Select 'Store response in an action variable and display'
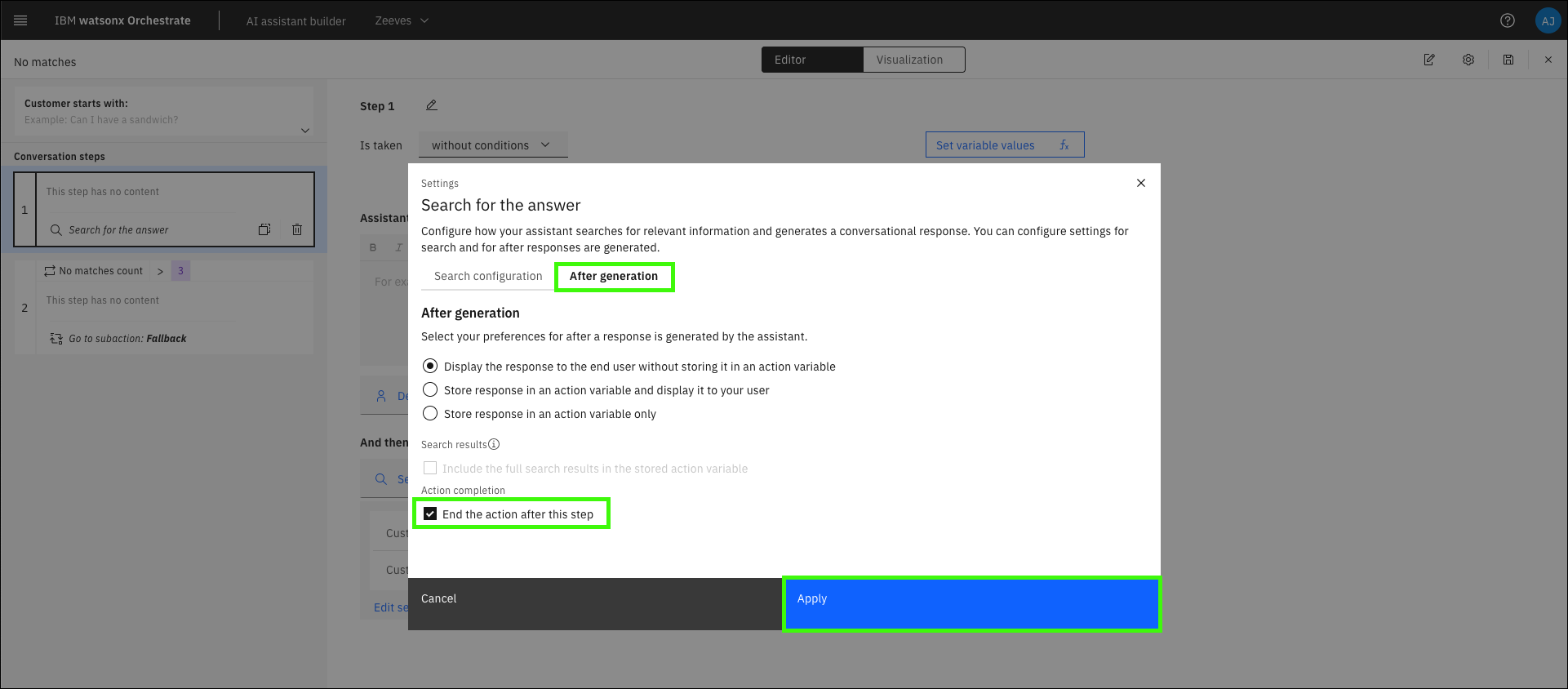The height and width of the screenshot is (689, 1568). [x=430, y=390]
